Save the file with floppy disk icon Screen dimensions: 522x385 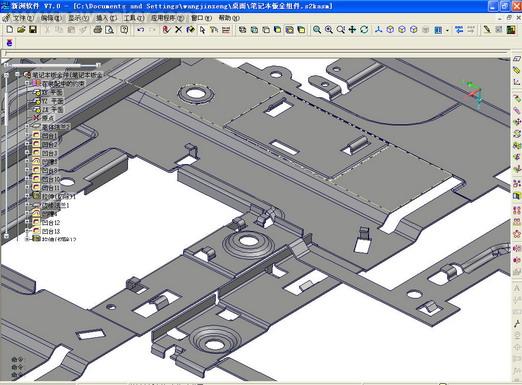pos(33,30)
